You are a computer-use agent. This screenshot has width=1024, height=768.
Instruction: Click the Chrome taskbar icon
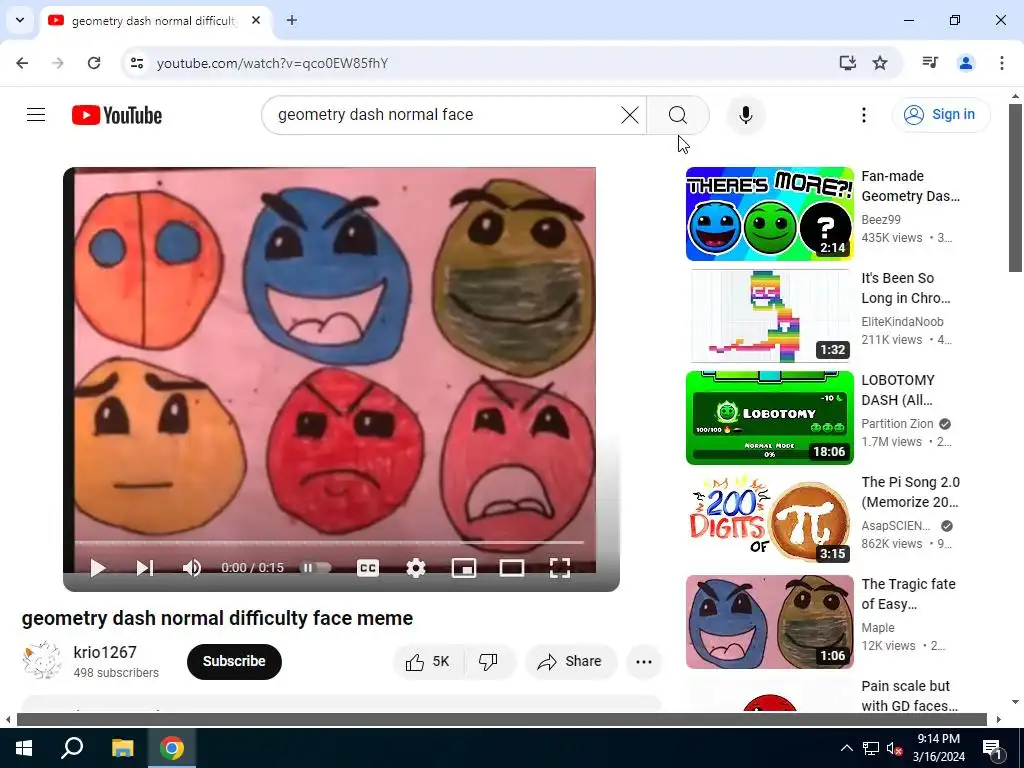pyautogui.click(x=172, y=748)
